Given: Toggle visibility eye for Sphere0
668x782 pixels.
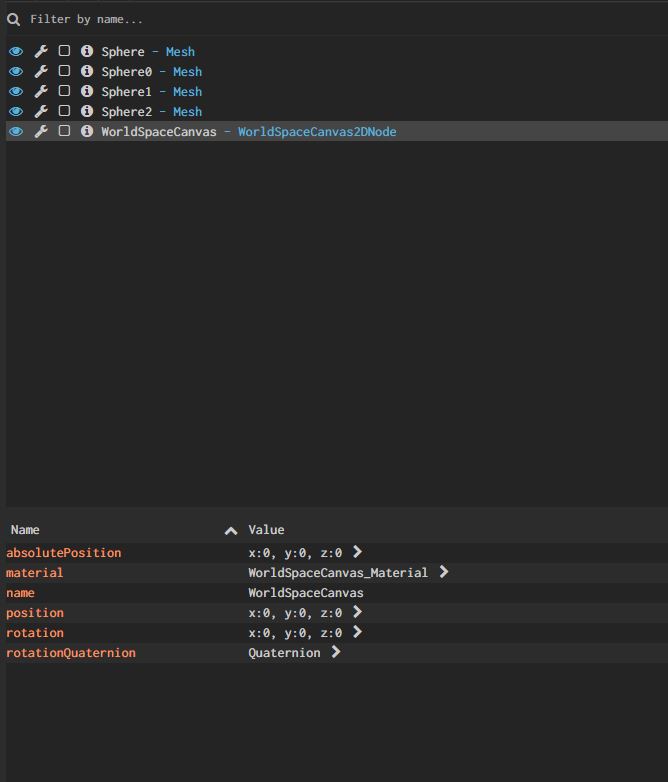Looking at the screenshot, I should click(x=16, y=71).
